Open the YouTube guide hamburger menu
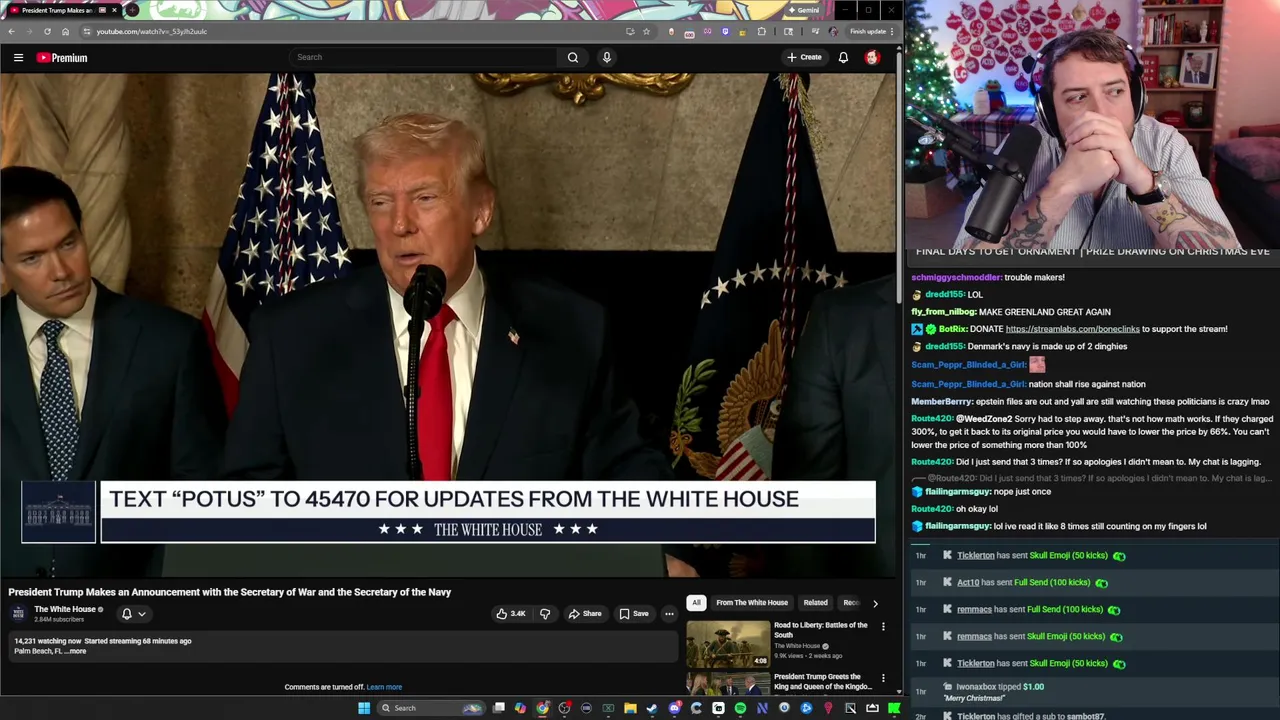Screen dimensions: 1280x720 18,58
